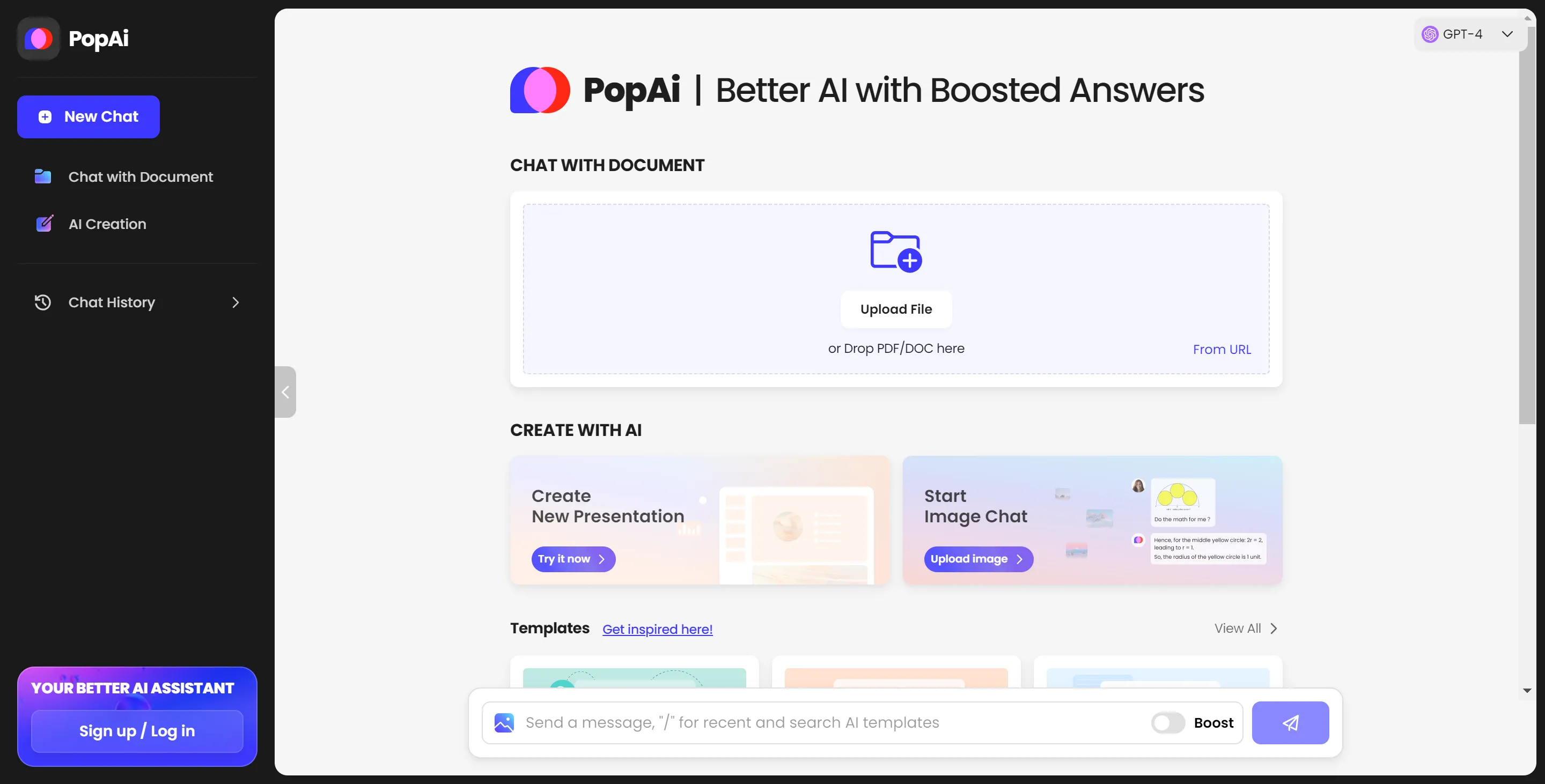The width and height of the screenshot is (1545, 784).
Task: Click the View All templates expander
Action: pos(1246,628)
